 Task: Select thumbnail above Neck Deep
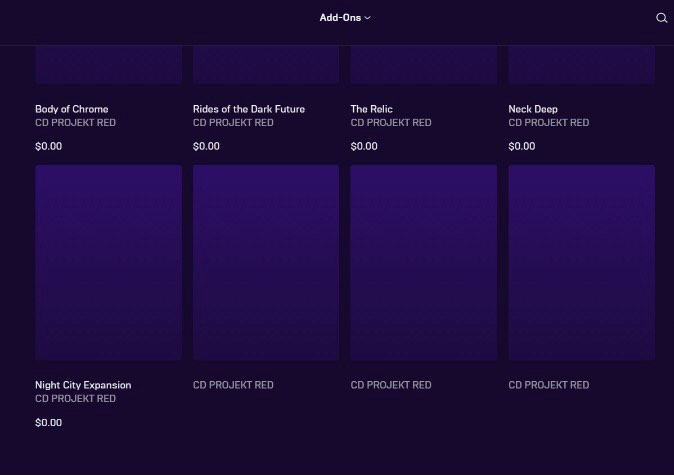click(582, 64)
